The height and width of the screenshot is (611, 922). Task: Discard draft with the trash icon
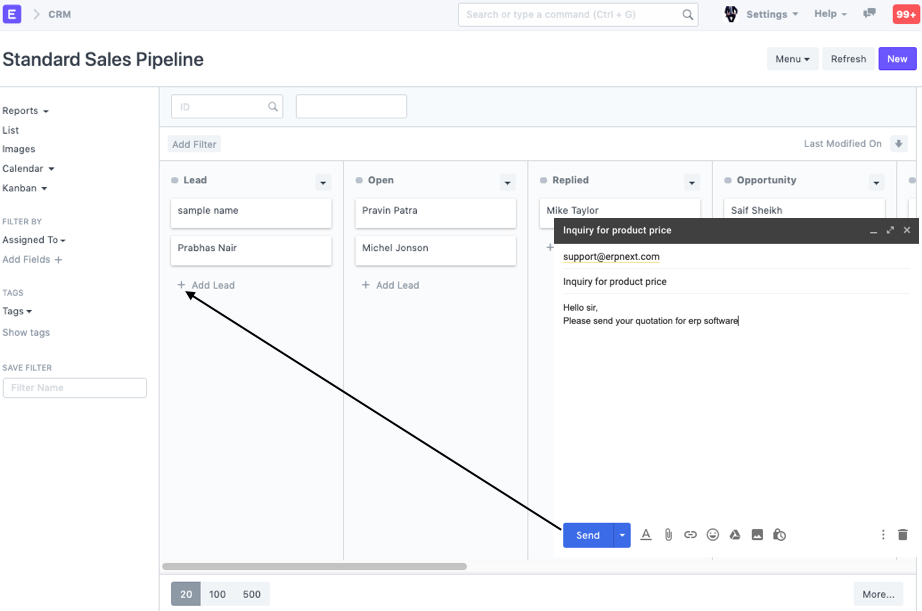coord(903,535)
